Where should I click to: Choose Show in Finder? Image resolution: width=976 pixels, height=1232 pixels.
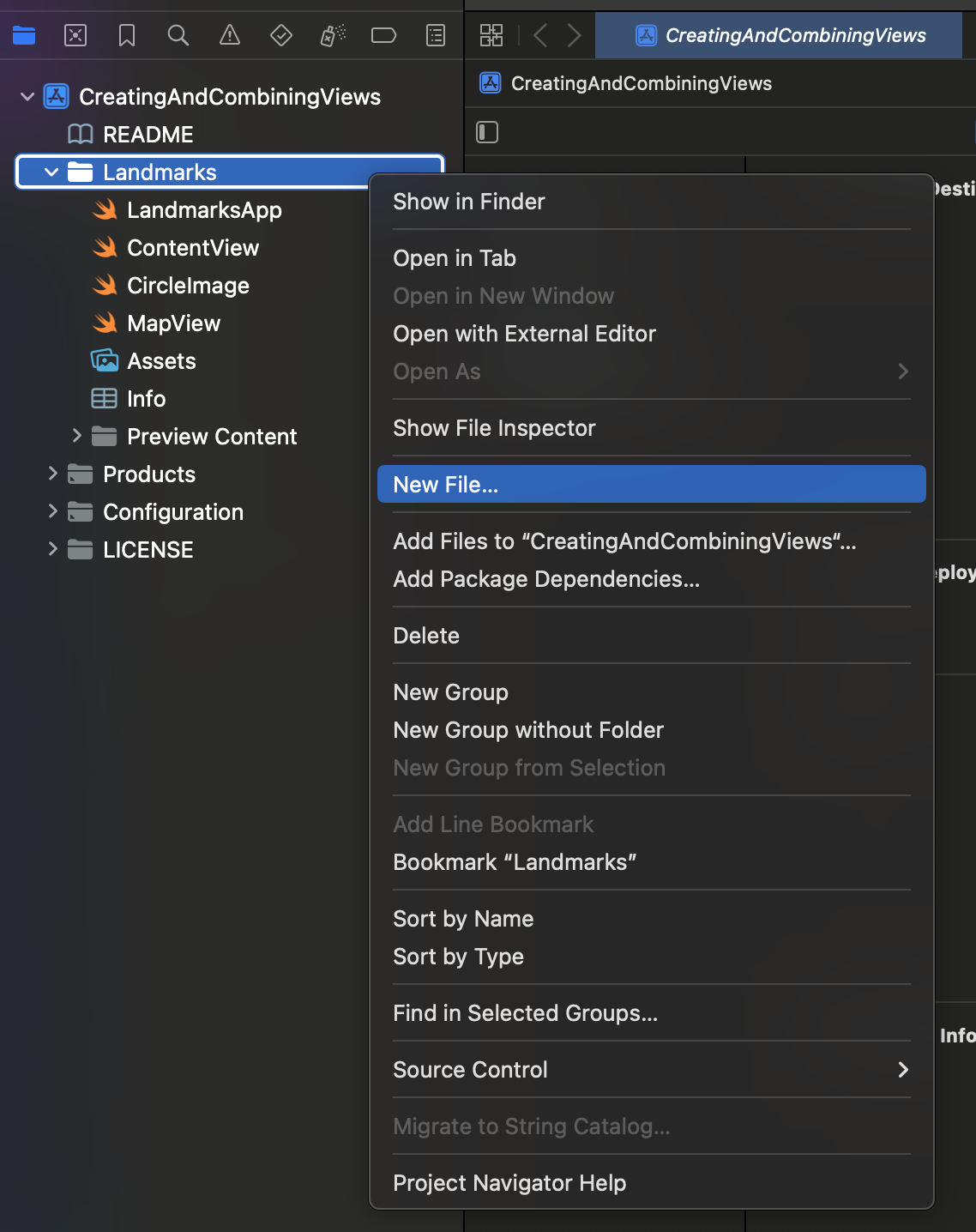click(651, 201)
